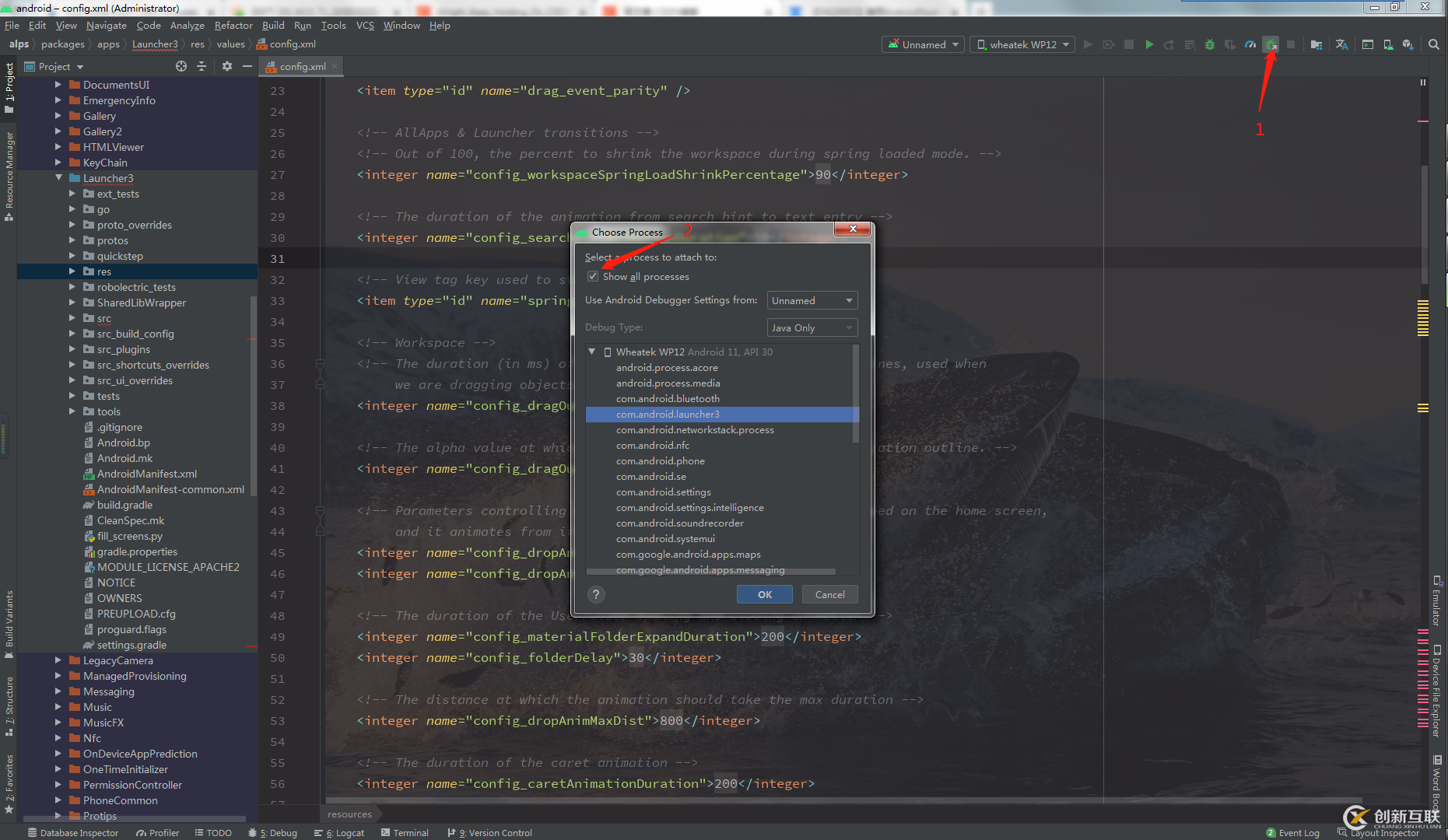Toggle Show all processes checkbox
This screenshot has height=840, width=1448.
pyautogui.click(x=593, y=276)
